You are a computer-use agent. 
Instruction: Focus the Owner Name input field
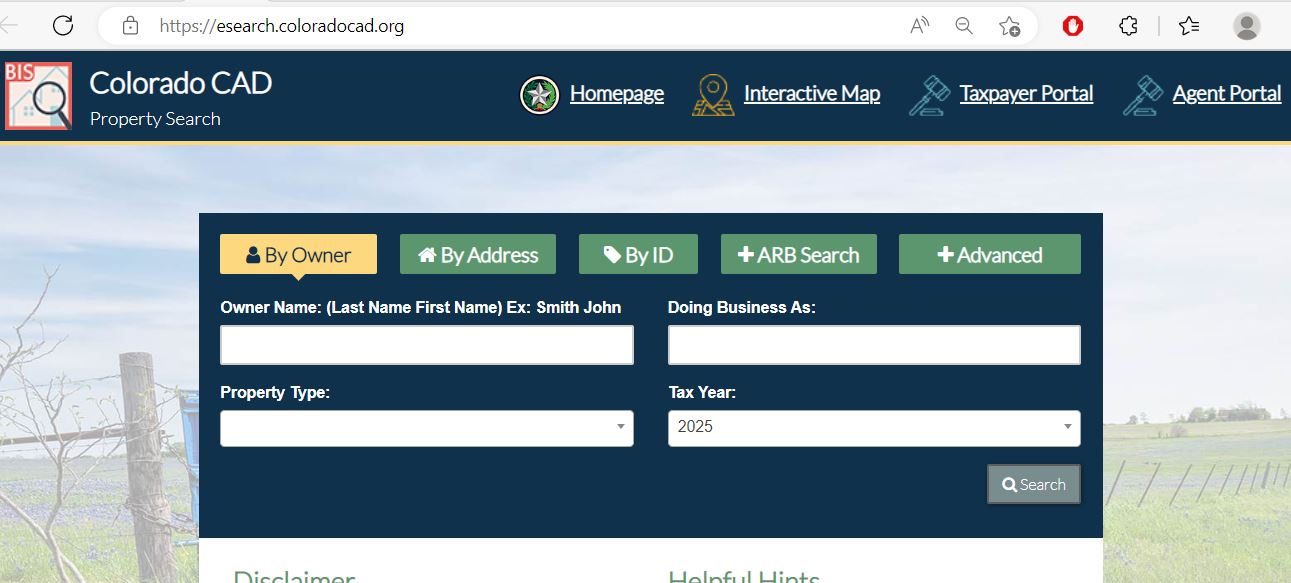pyautogui.click(x=427, y=345)
